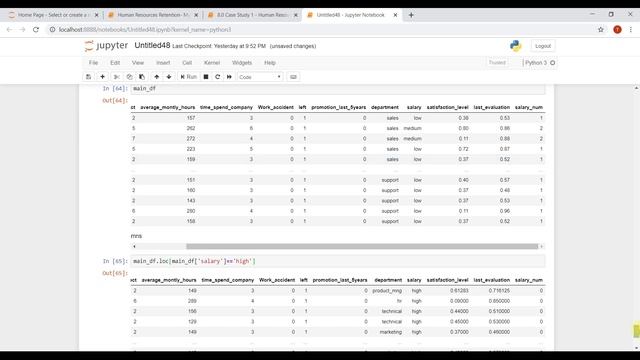Open the Insert menu

tap(163, 63)
